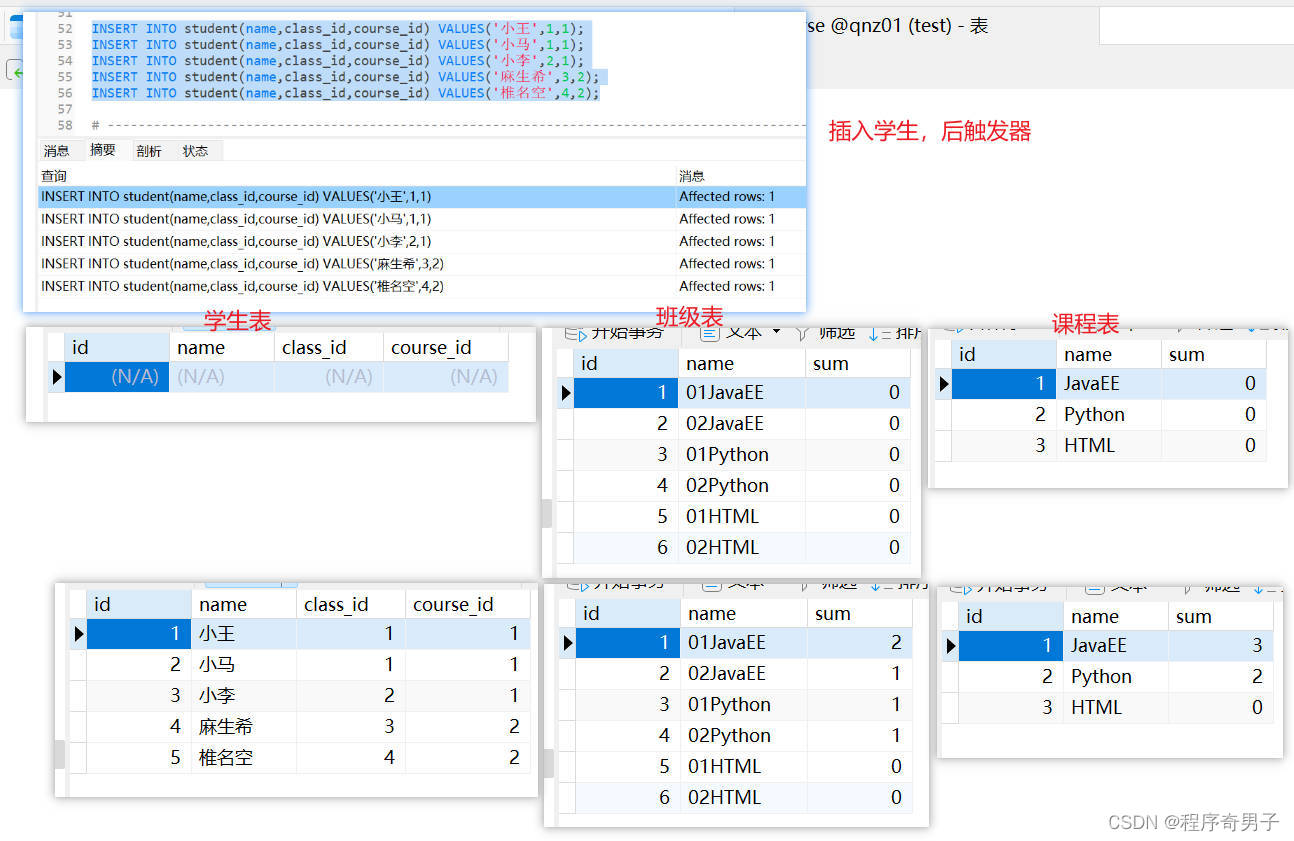Open the 消息 tab in the result pane

[x=57, y=151]
